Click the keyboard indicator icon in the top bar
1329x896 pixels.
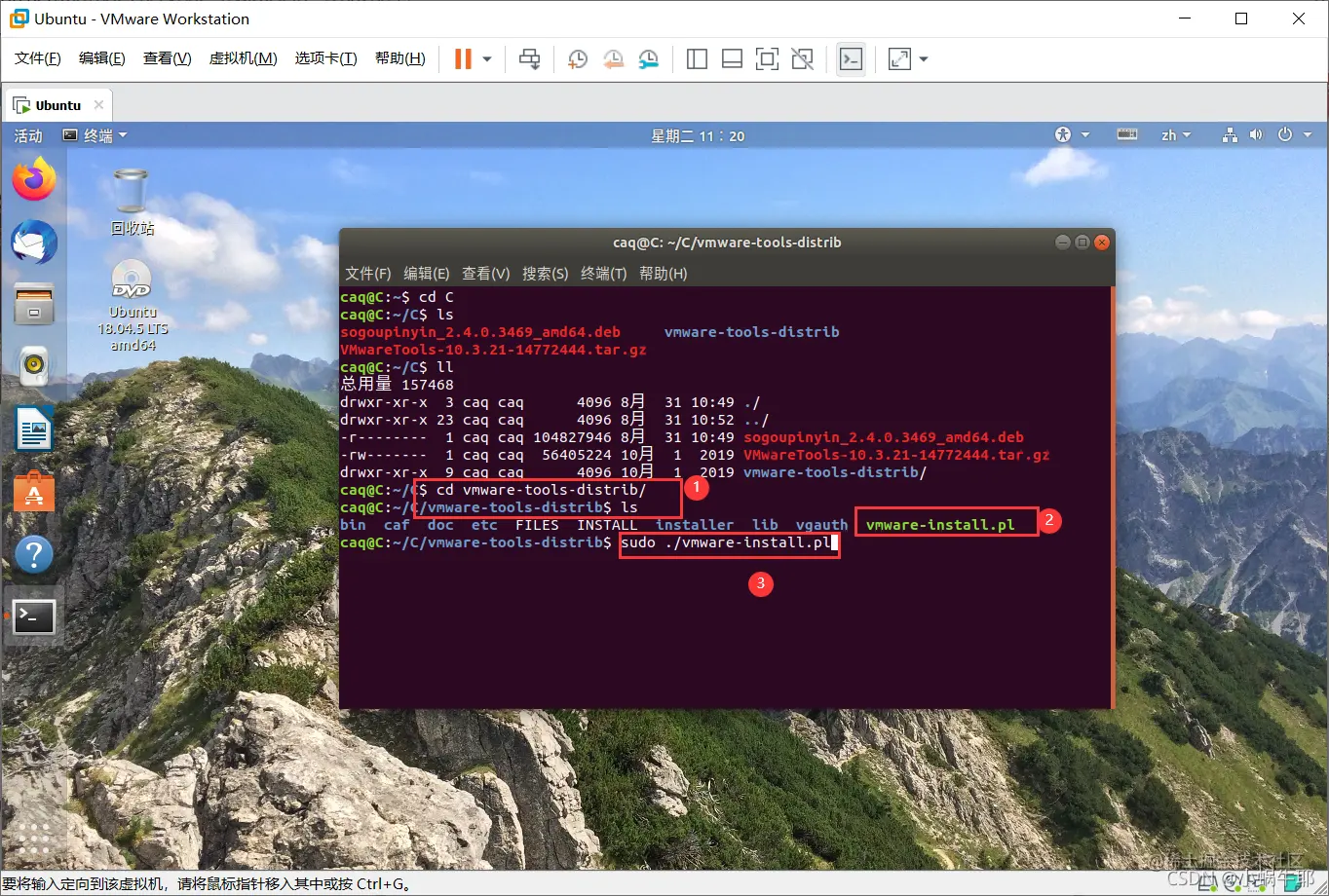1127,135
